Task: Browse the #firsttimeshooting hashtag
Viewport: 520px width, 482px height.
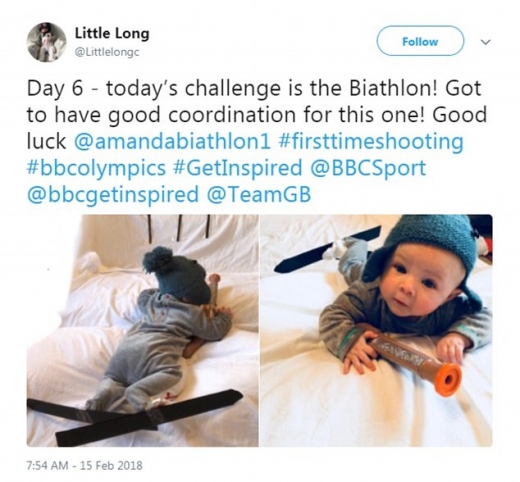Action: 370,141
